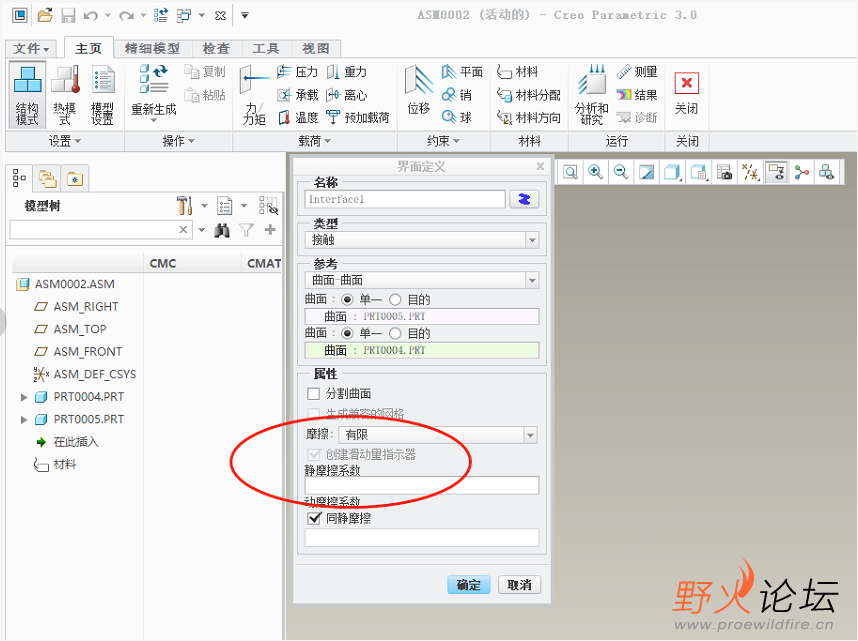Select 单一 radio for second surface
The image size is (858, 641).
coord(347,333)
